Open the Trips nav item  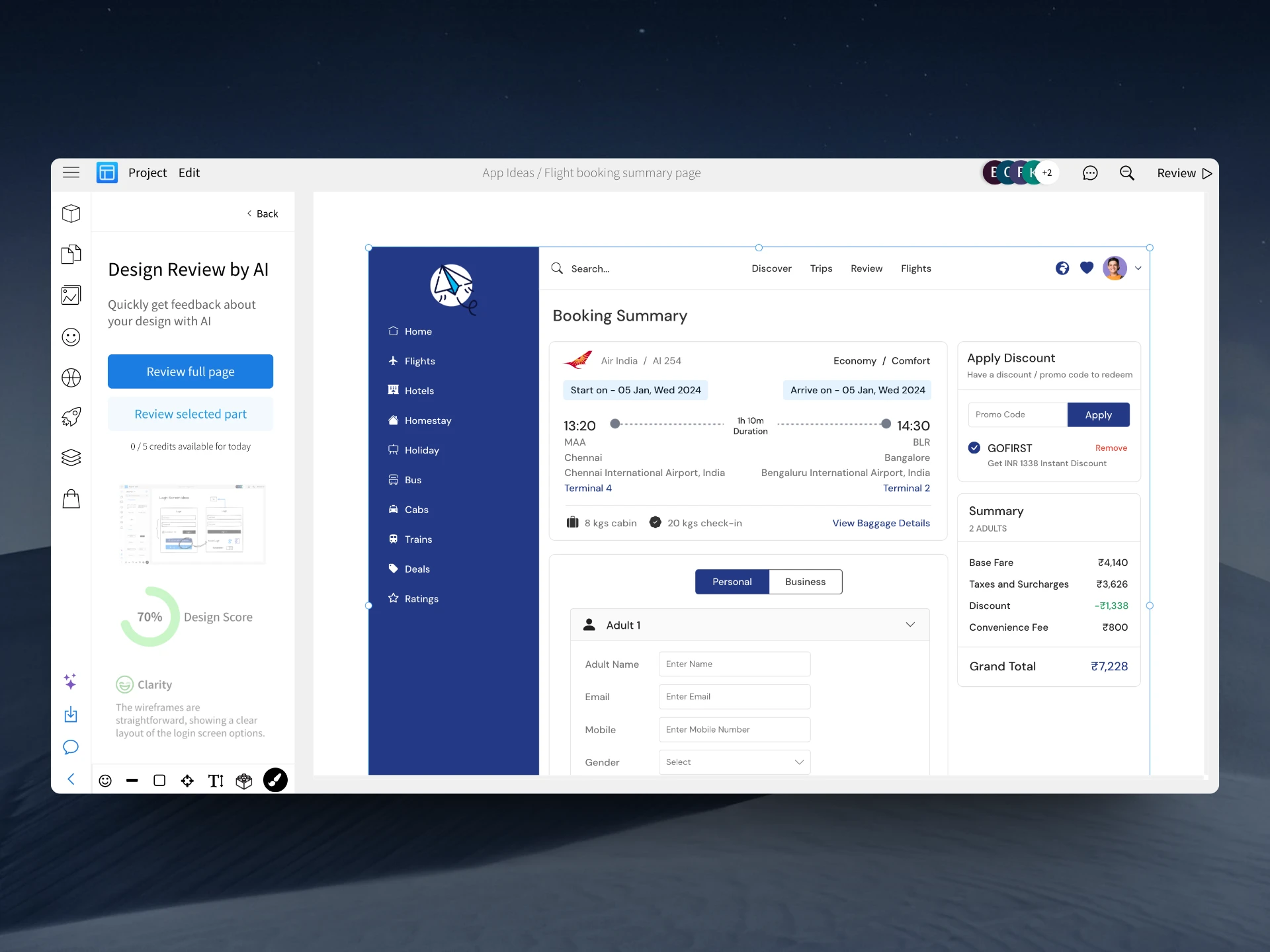coord(821,268)
